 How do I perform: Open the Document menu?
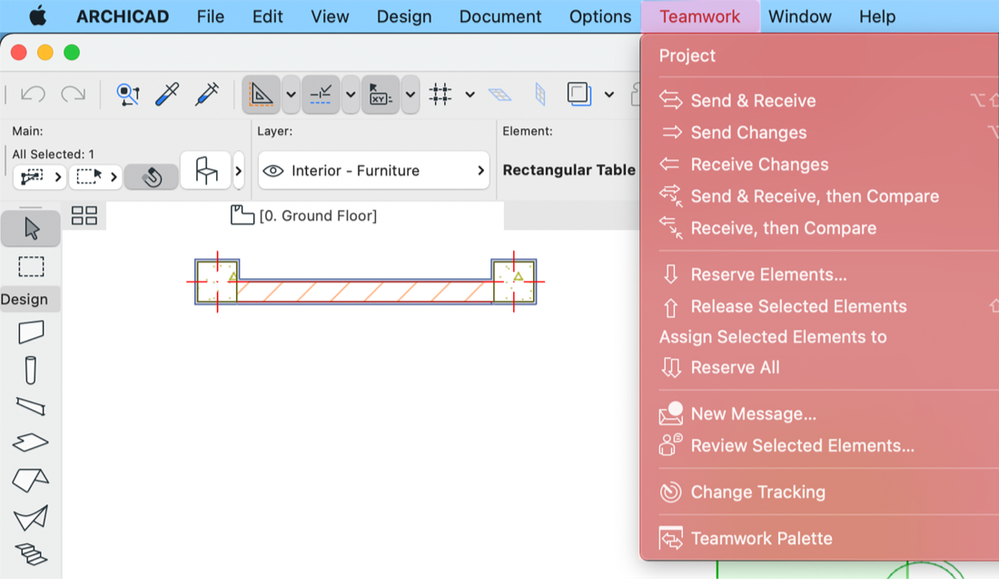pos(500,17)
